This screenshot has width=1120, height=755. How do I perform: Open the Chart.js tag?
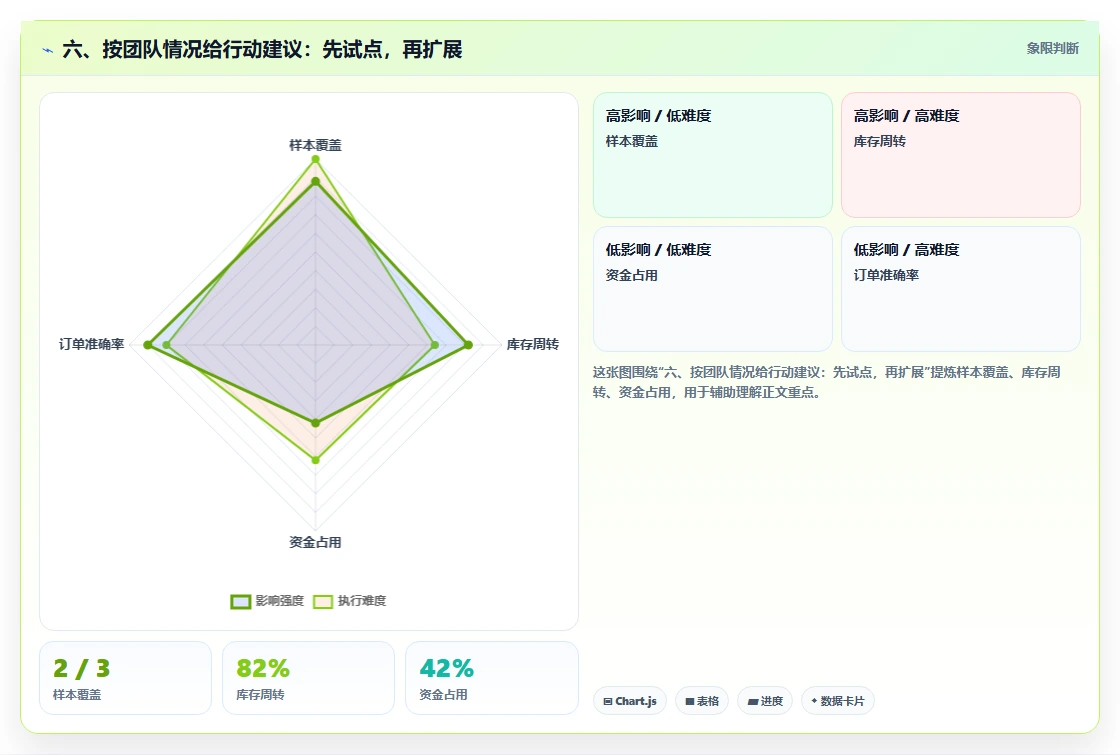click(x=630, y=701)
